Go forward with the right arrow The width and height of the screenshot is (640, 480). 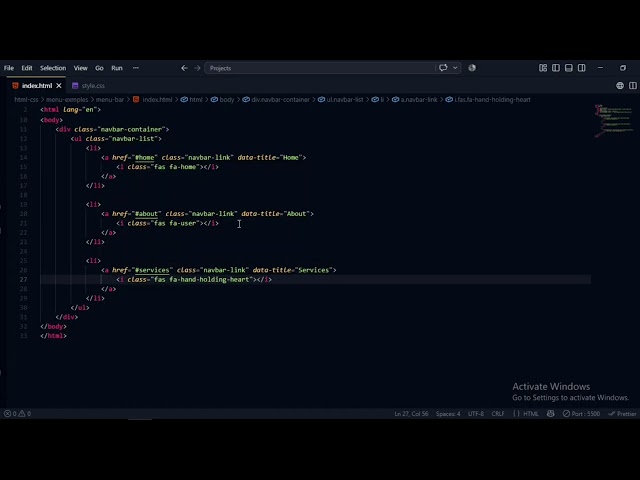pyautogui.click(x=197, y=68)
